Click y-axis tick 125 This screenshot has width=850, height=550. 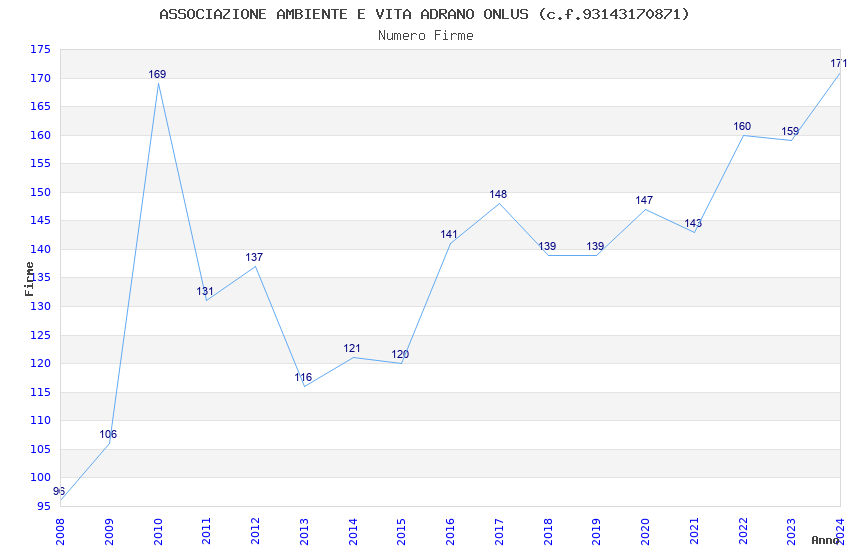40,335
